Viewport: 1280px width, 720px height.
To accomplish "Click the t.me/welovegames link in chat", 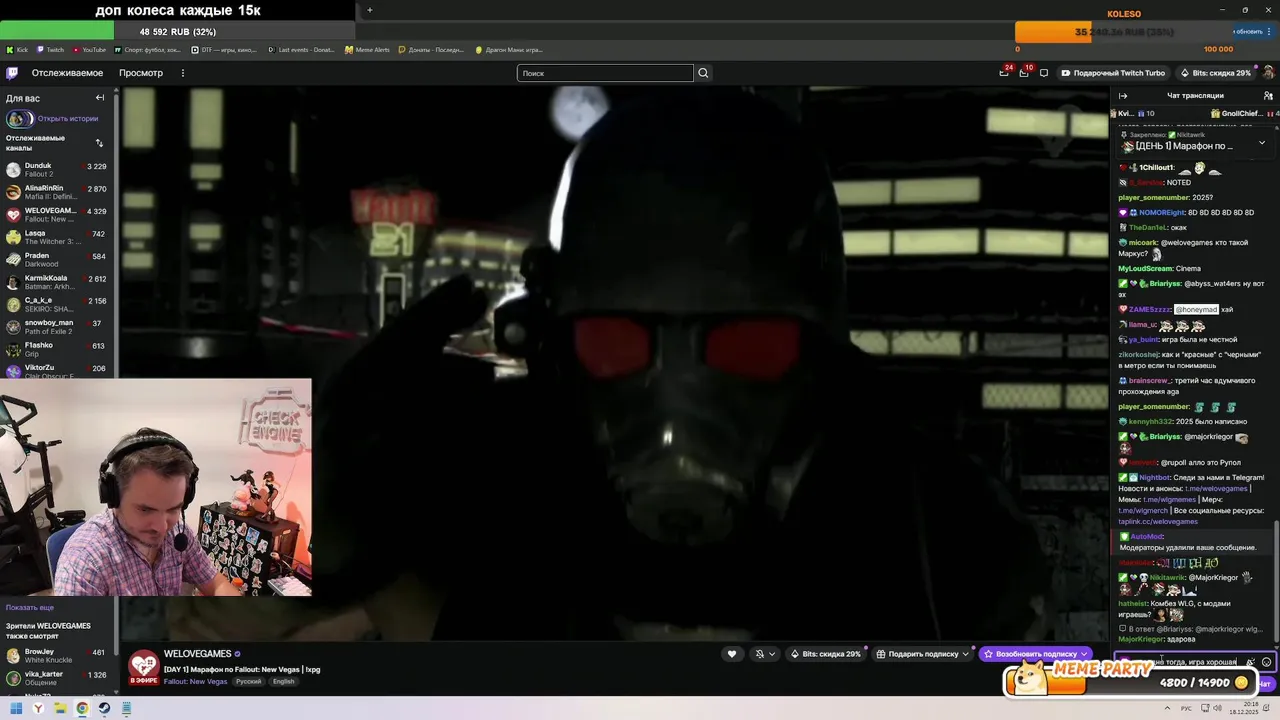I will coord(1214,488).
